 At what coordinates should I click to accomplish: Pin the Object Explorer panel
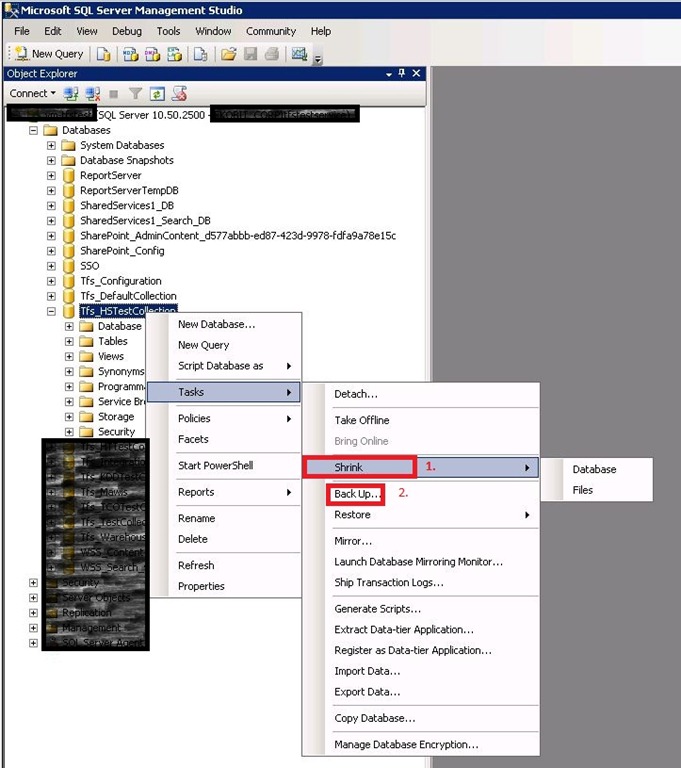[x=402, y=74]
